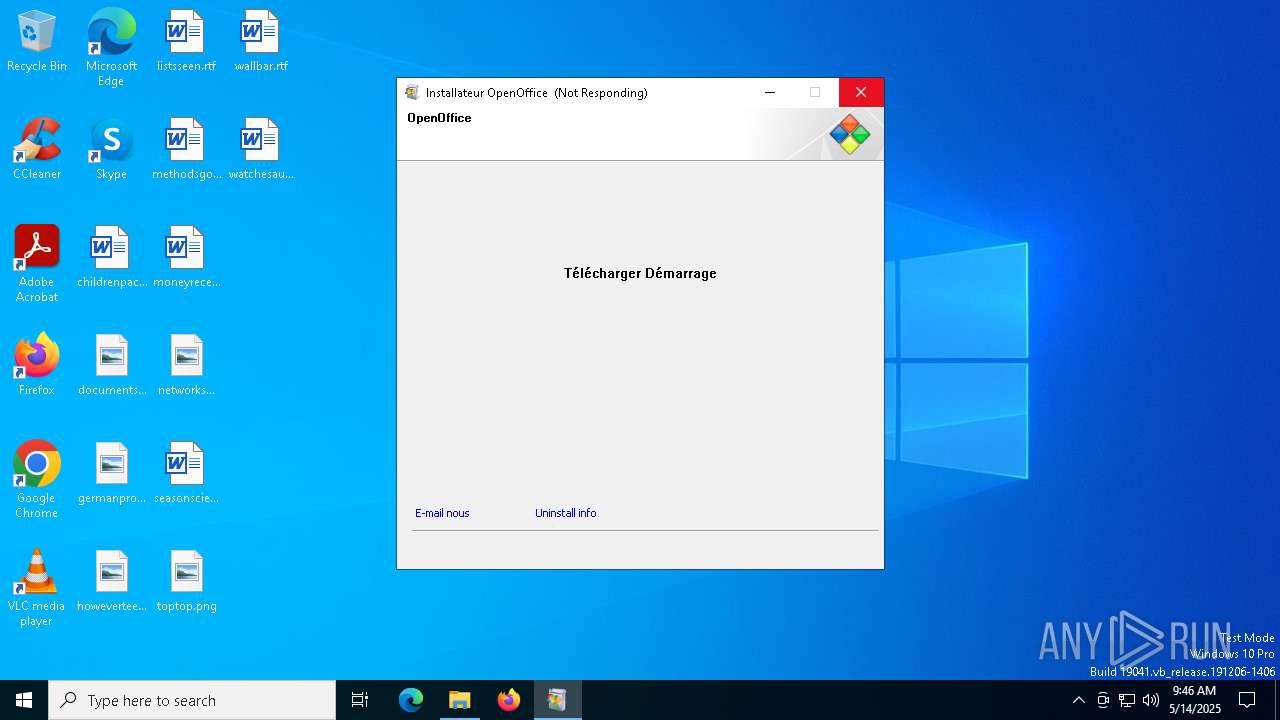Screen dimensions: 1280x720
Task: Select the watchesau... document icon
Action: coord(261,150)
